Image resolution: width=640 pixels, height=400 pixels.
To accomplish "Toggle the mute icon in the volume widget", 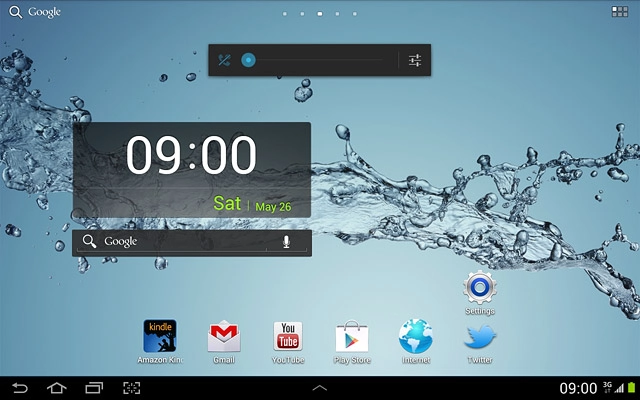I will pyautogui.click(x=224, y=60).
